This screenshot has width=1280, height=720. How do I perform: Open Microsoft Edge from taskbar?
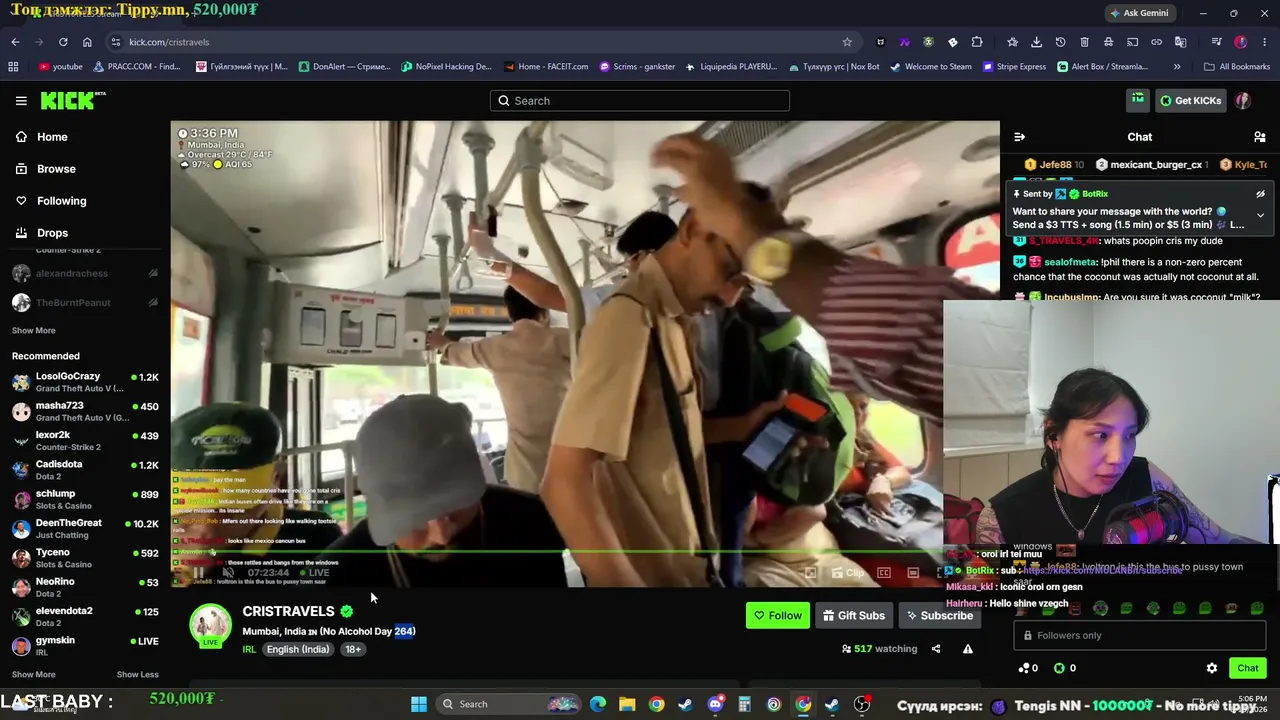pyautogui.click(x=598, y=704)
